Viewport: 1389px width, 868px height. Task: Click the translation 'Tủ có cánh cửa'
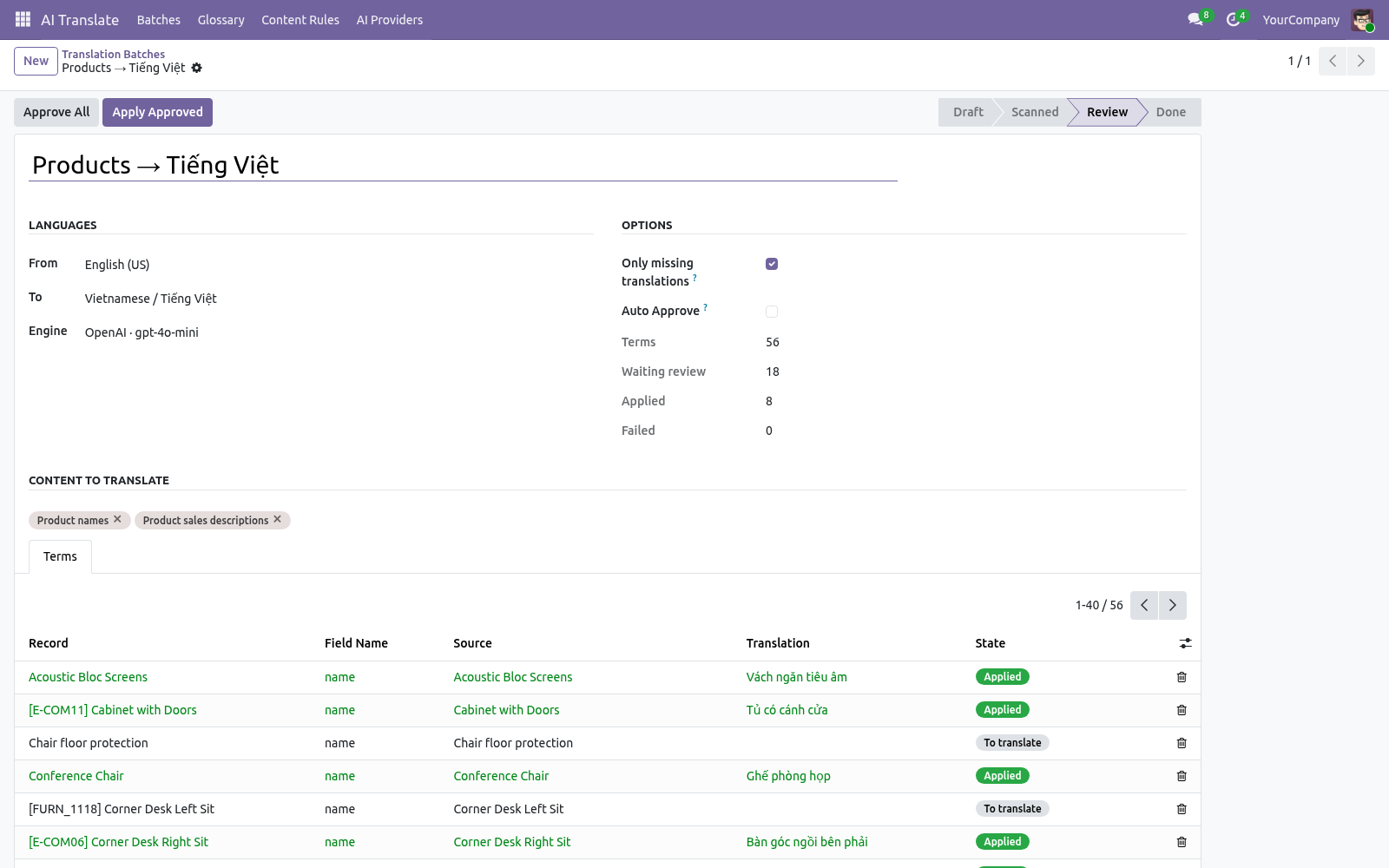(787, 710)
